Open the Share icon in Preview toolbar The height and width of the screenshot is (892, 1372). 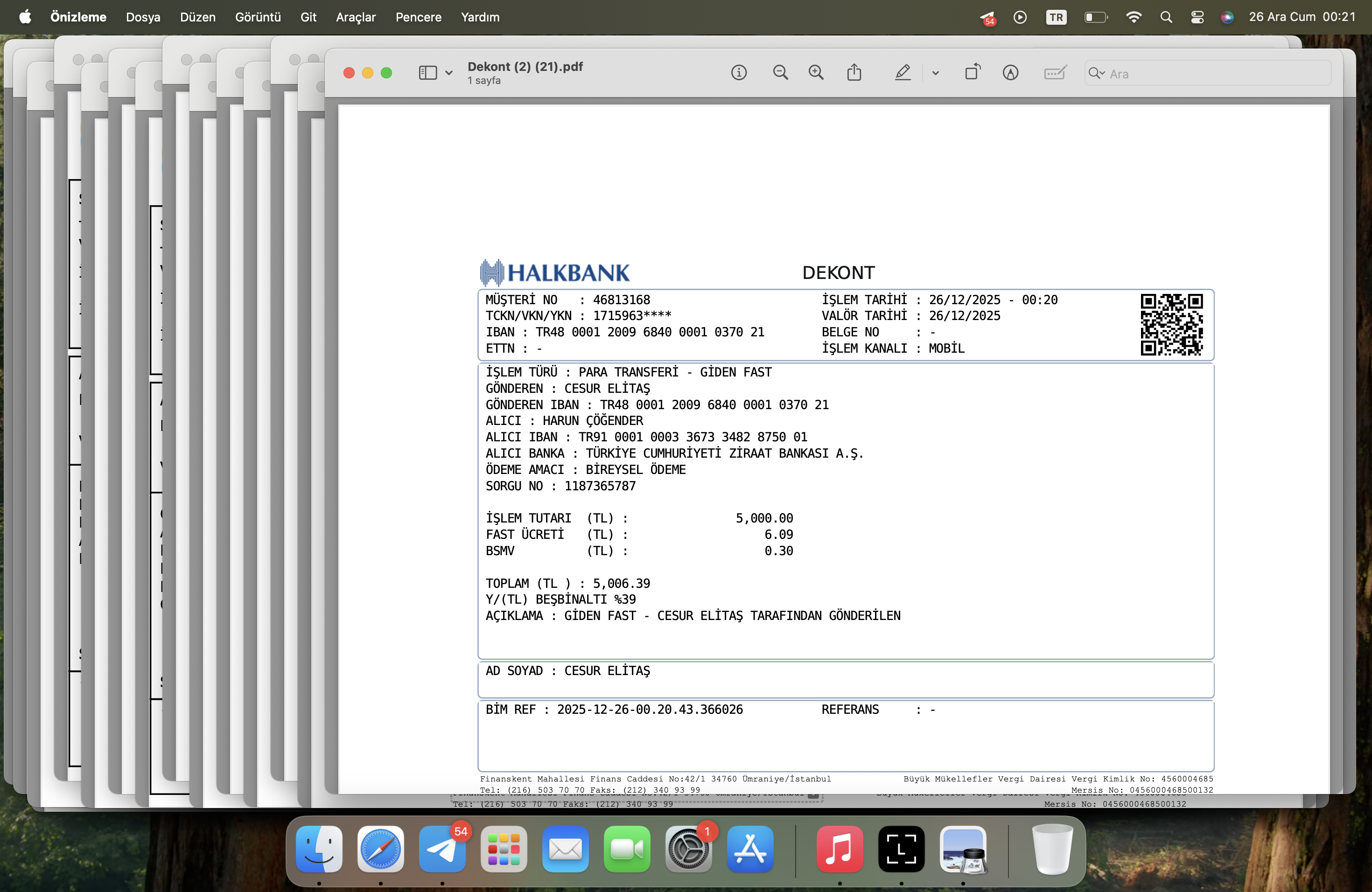(x=854, y=72)
